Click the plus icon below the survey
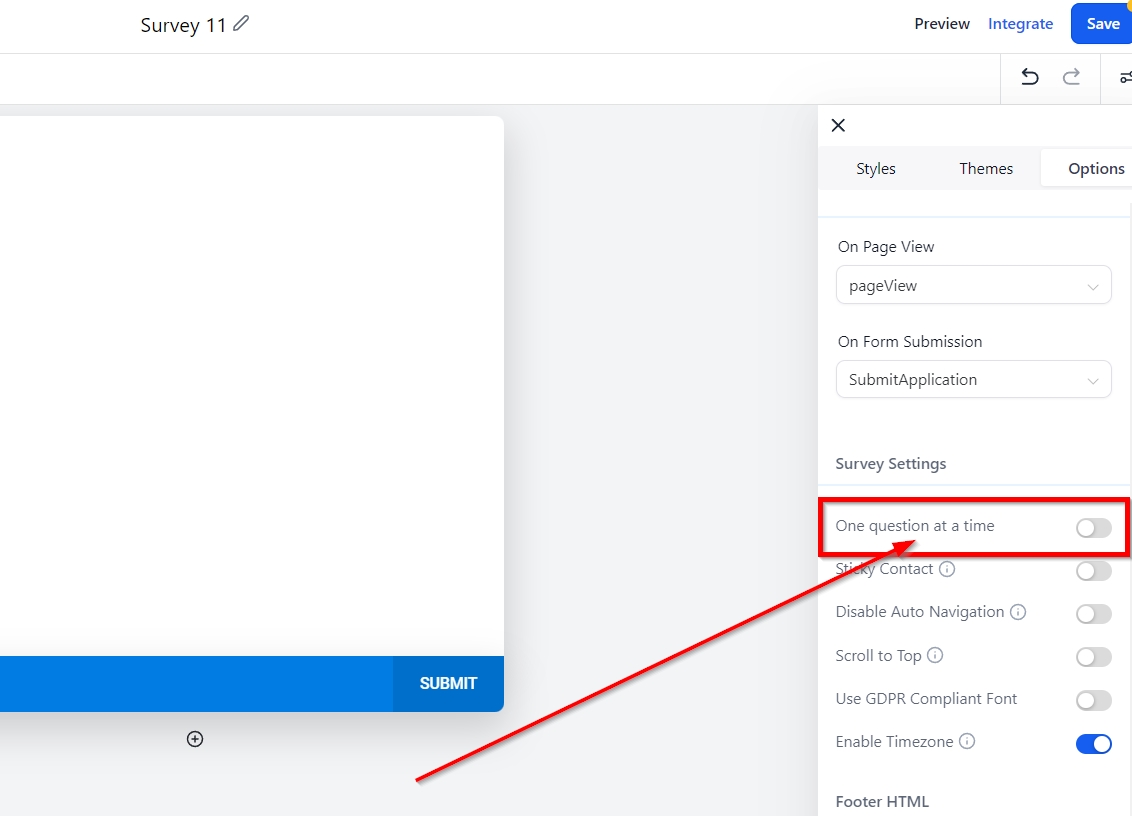 [195, 739]
